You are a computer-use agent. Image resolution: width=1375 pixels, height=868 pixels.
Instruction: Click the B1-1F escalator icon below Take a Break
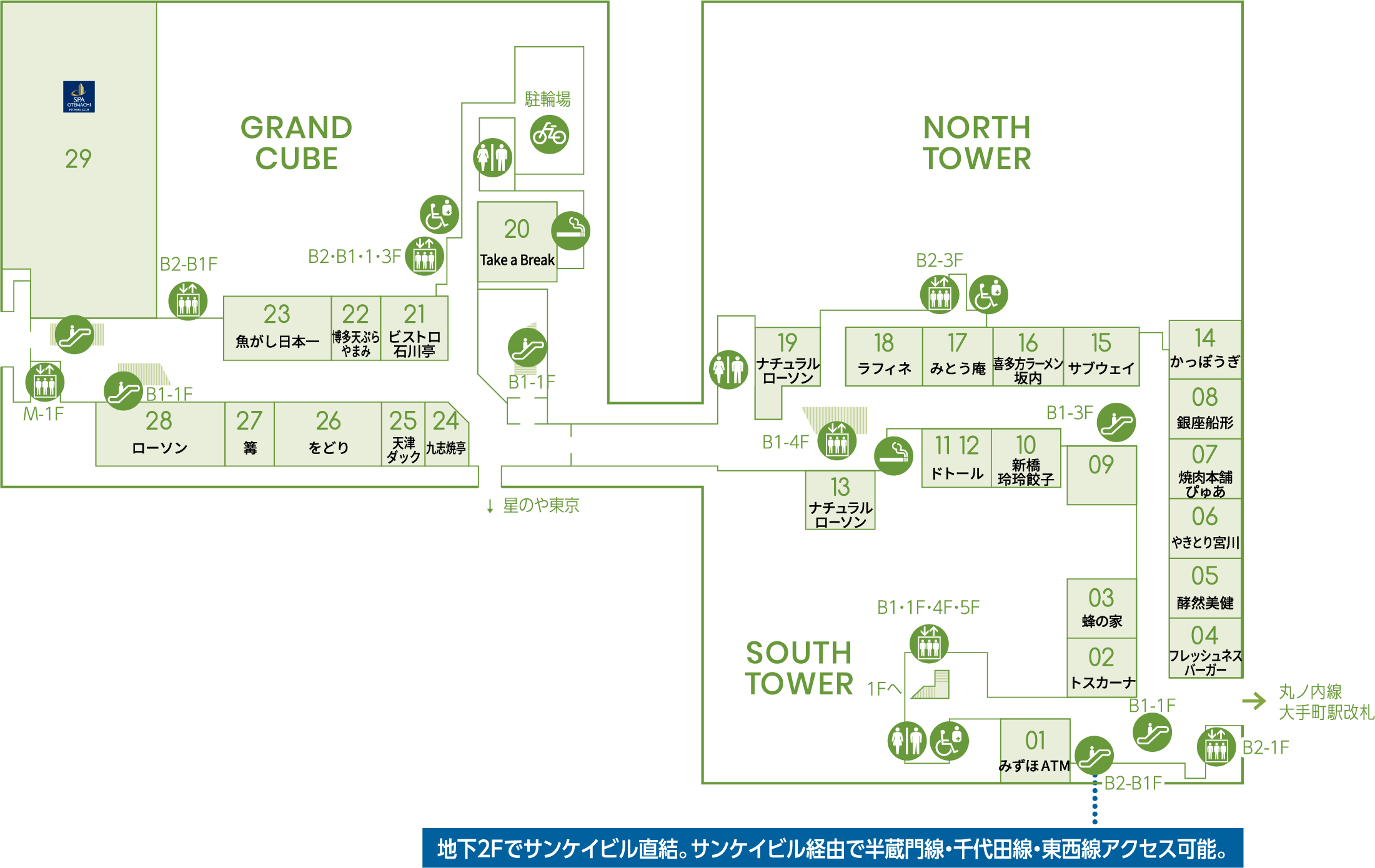point(528,347)
